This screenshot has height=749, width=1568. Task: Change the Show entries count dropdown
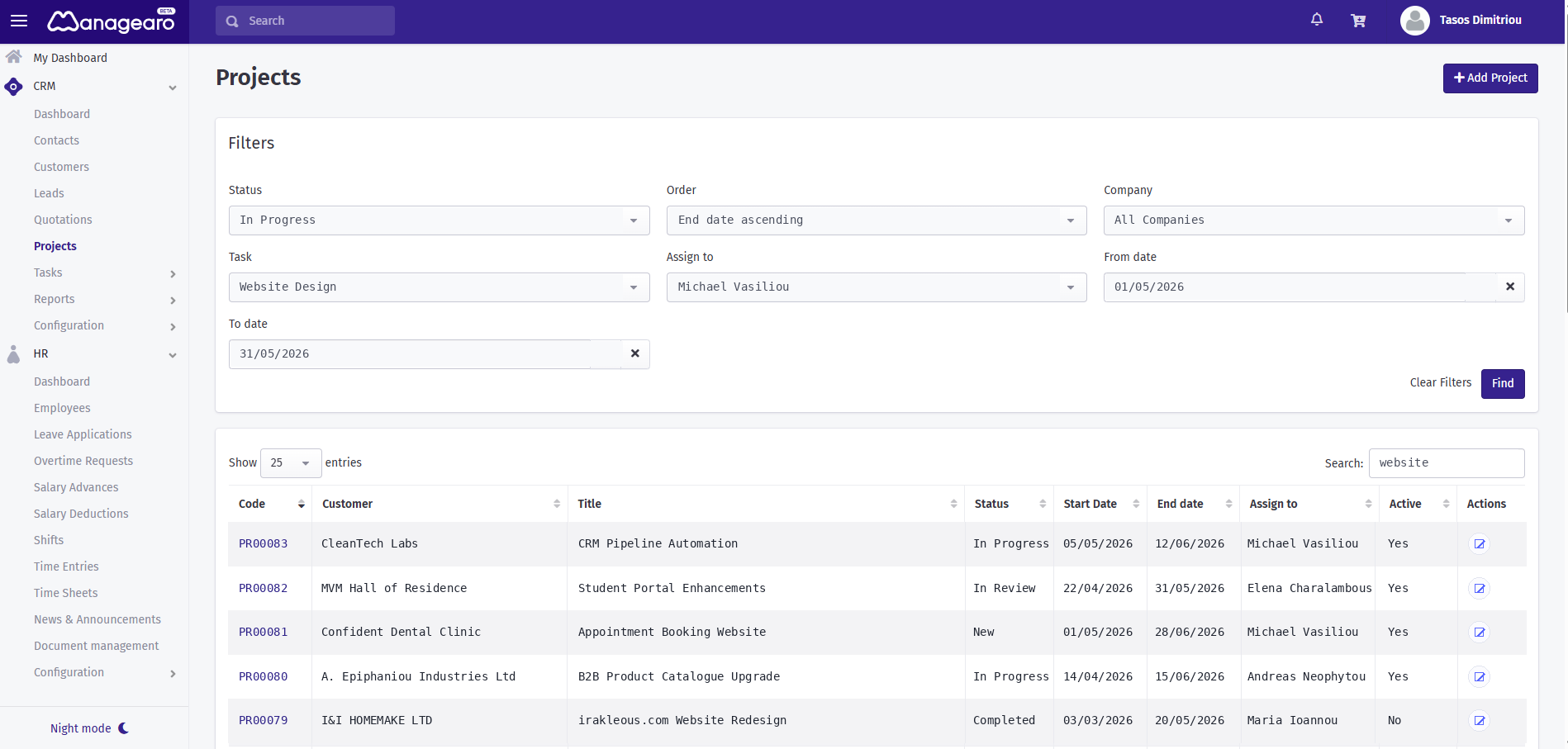tap(291, 463)
